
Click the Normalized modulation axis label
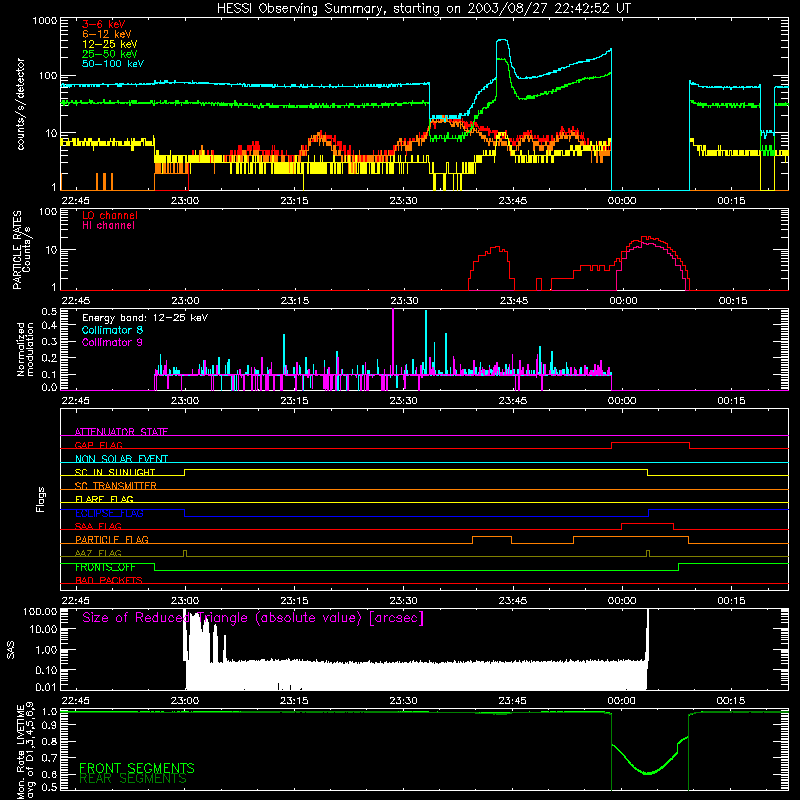point(25,349)
